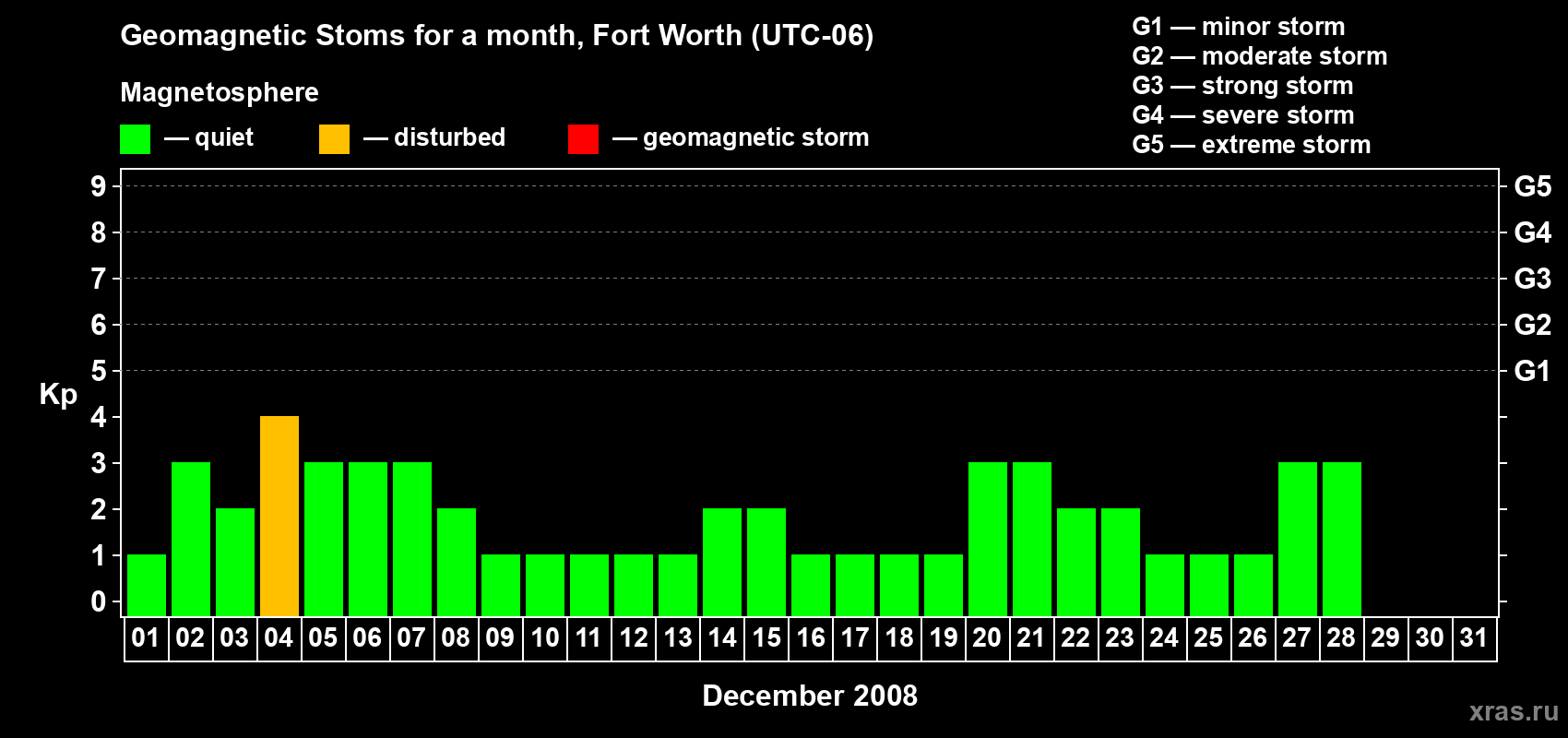Click the day label 26

point(1253,638)
